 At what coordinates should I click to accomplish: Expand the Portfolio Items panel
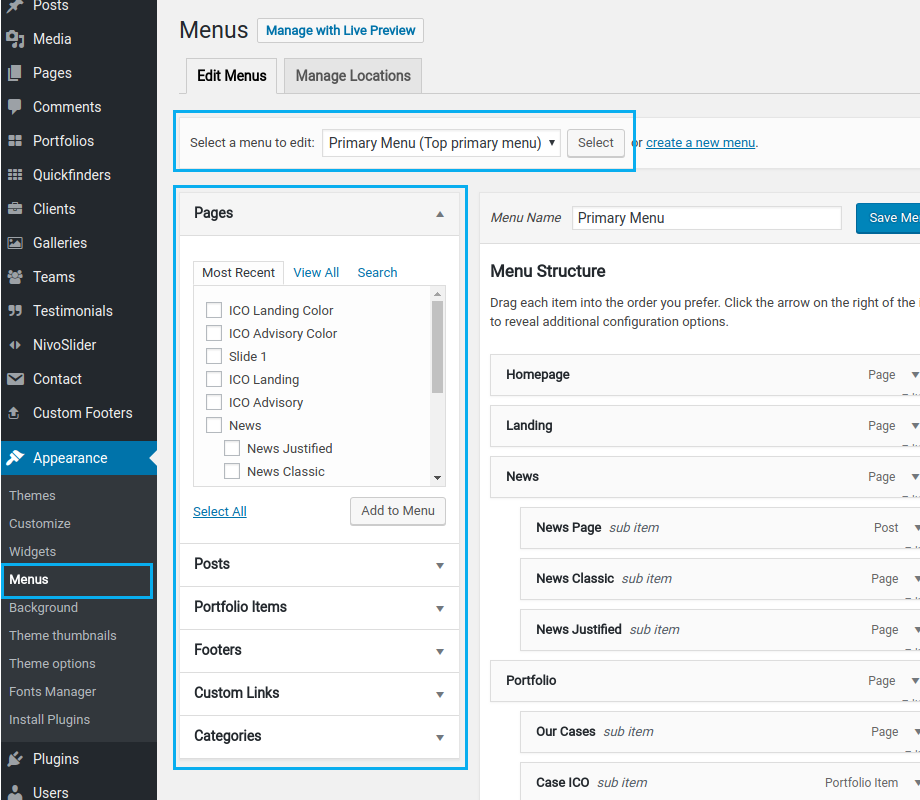(x=318, y=607)
